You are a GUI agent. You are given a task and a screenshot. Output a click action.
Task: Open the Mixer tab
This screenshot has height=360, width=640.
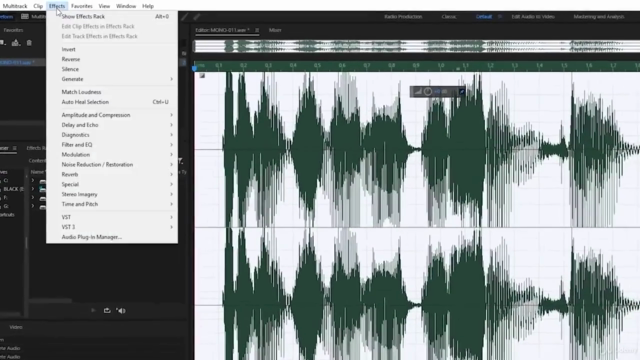[275, 30]
